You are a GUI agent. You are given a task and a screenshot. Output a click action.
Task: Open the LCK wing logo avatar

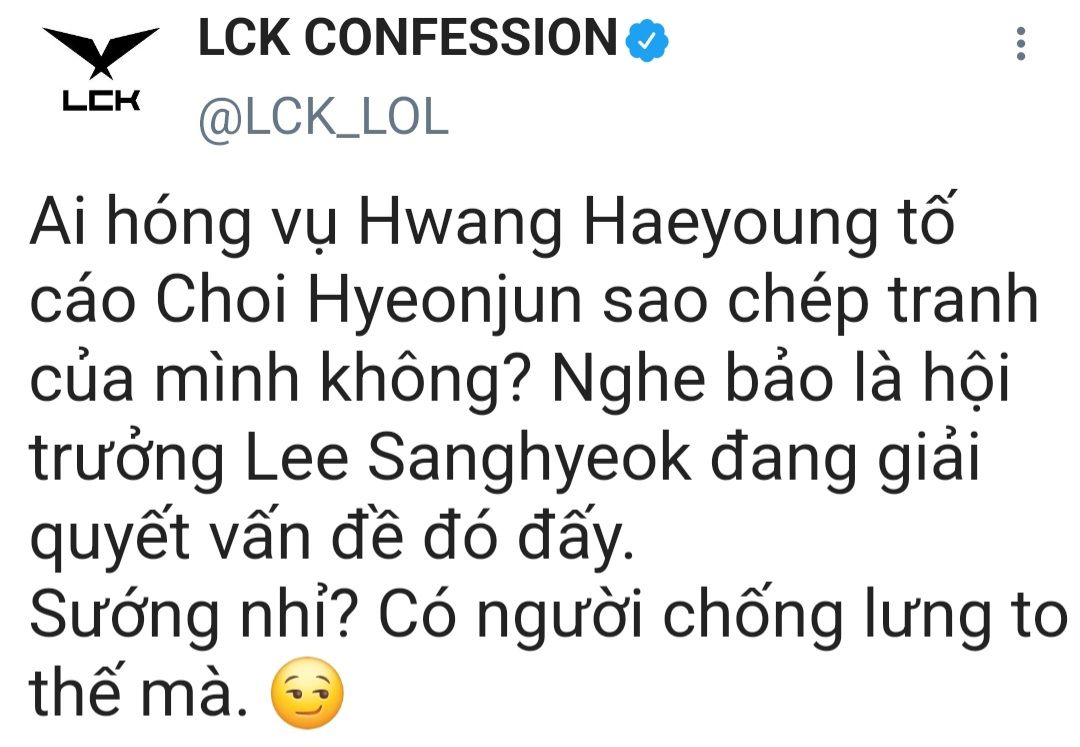101,69
